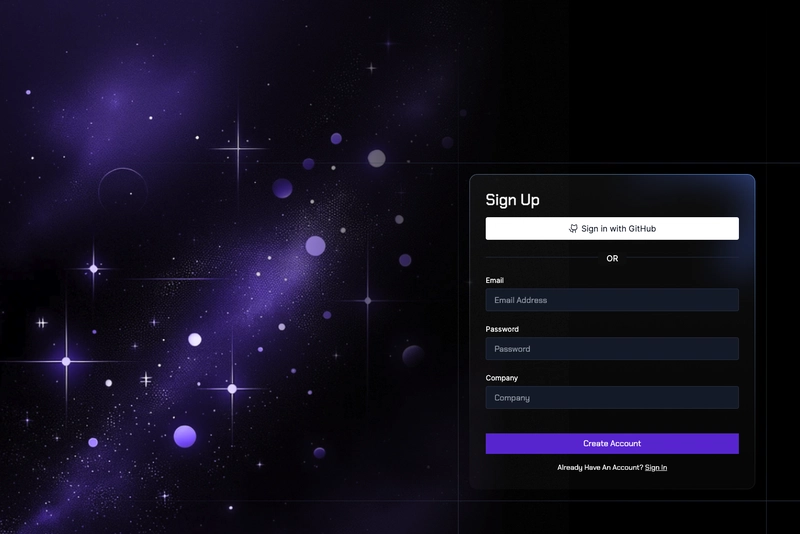Viewport: 800px width, 534px height.
Task: Focus the Email Address input field
Action: 612,300
